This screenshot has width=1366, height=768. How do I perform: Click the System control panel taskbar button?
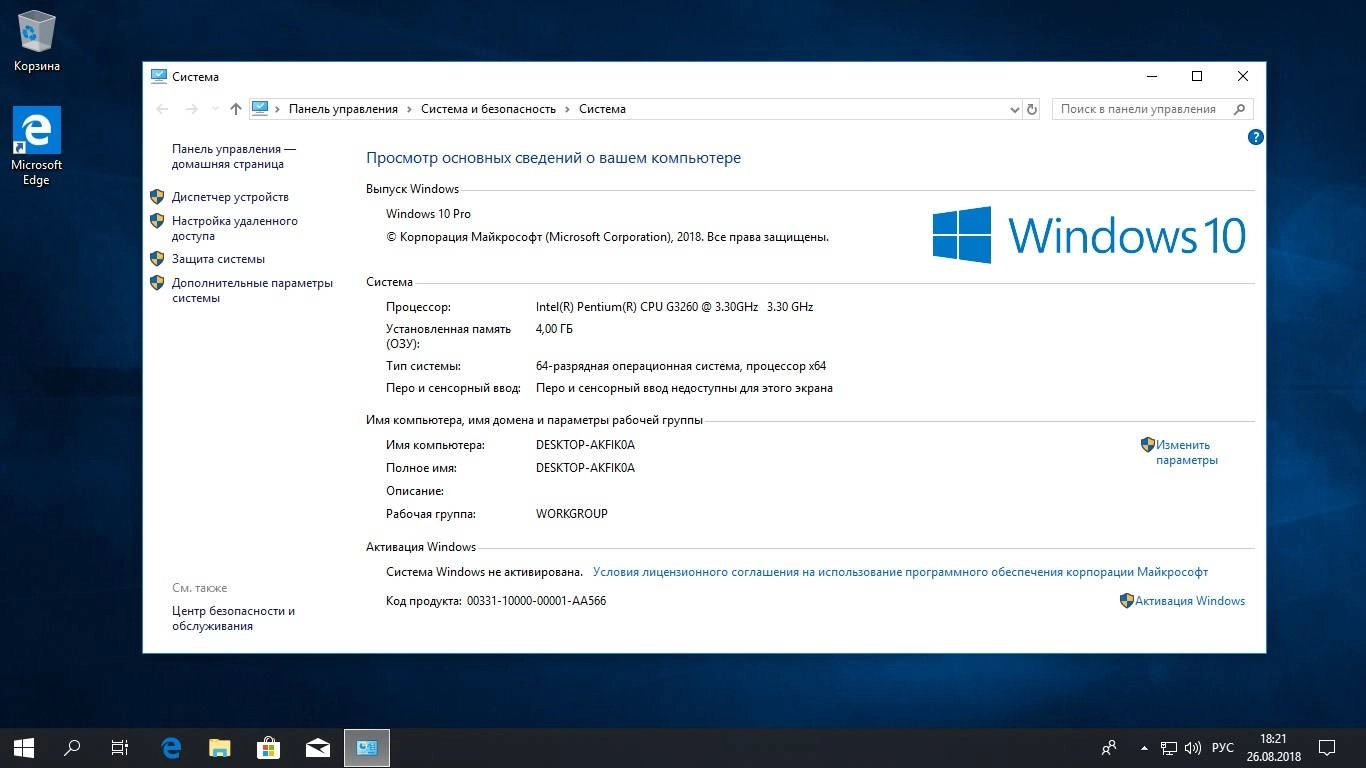(x=366, y=747)
